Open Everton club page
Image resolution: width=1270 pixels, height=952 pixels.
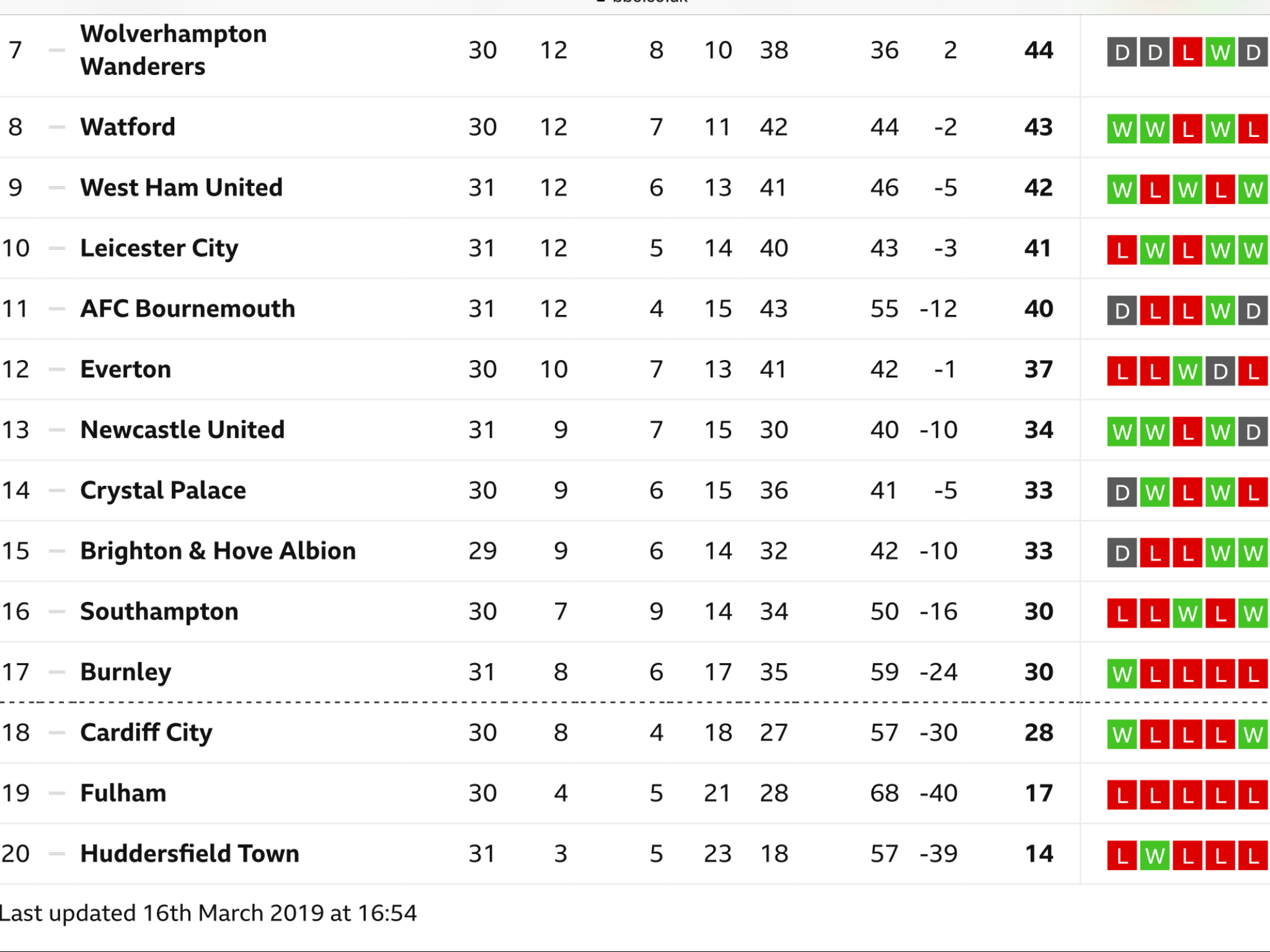(125, 369)
